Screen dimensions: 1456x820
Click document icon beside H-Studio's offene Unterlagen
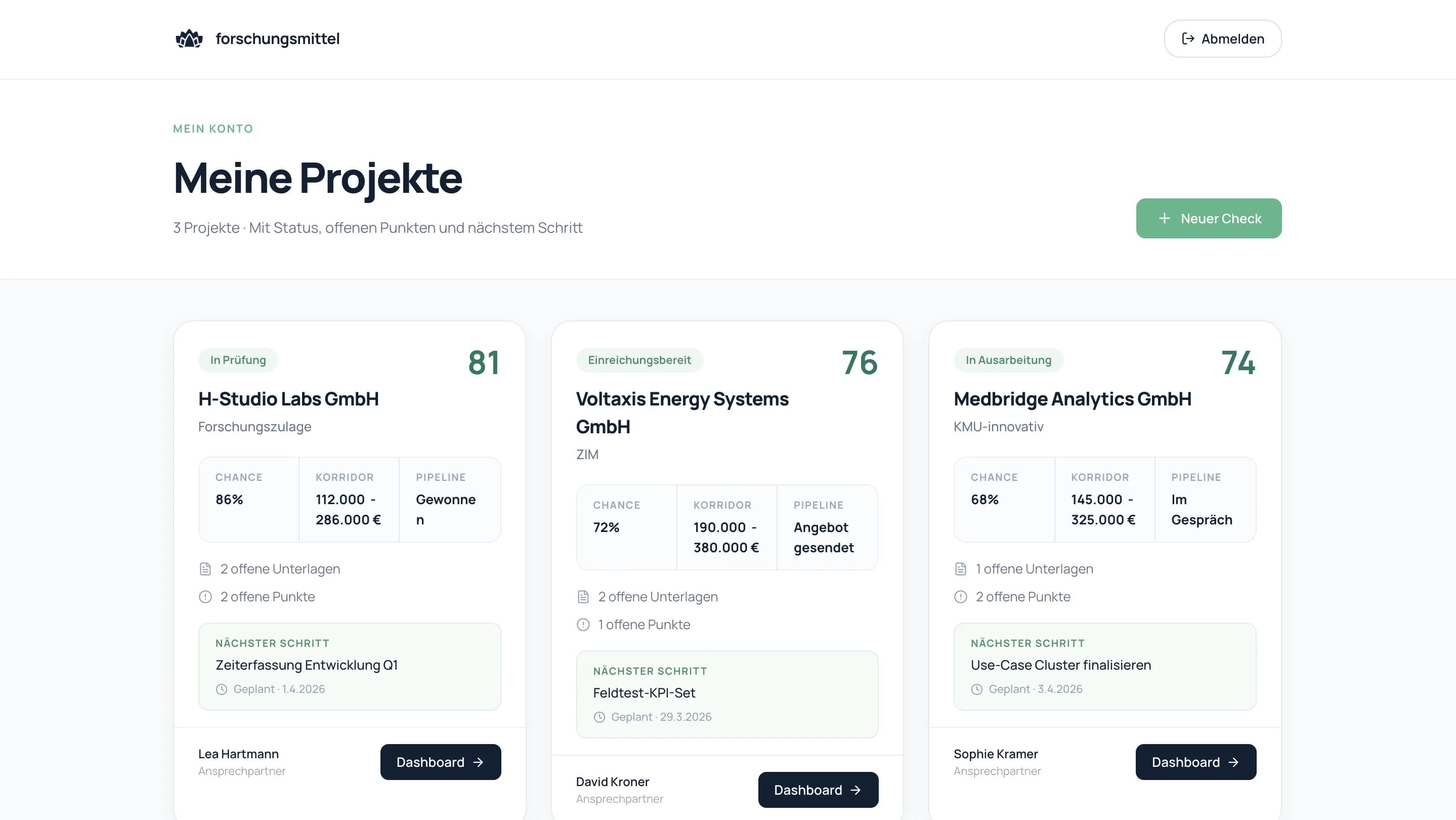pyautogui.click(x=205, y=569)
